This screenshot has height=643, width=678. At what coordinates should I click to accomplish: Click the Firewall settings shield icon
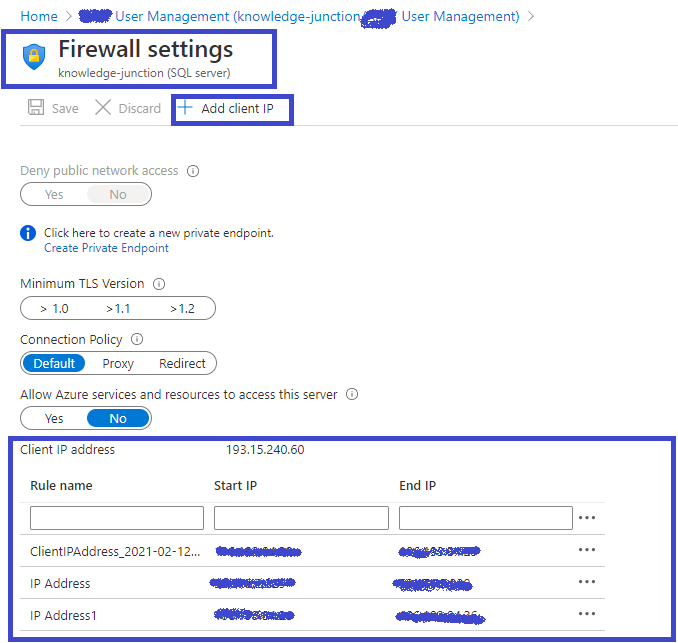click(x=34, y=57)
